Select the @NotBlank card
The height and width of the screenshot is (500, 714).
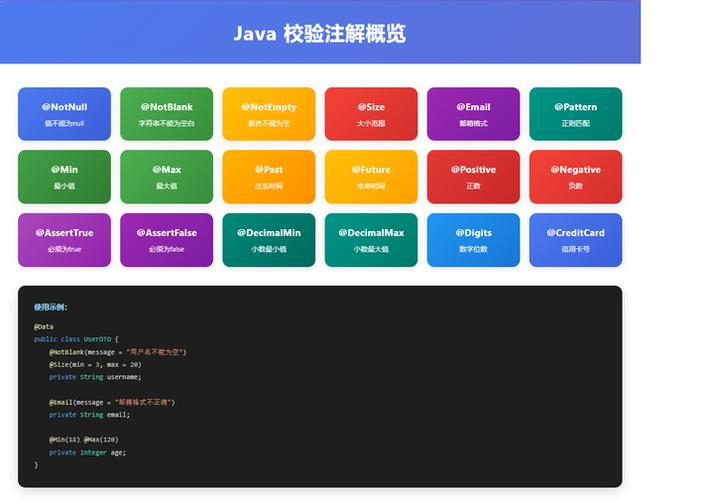pyautogui.click(x=167, y=114)
